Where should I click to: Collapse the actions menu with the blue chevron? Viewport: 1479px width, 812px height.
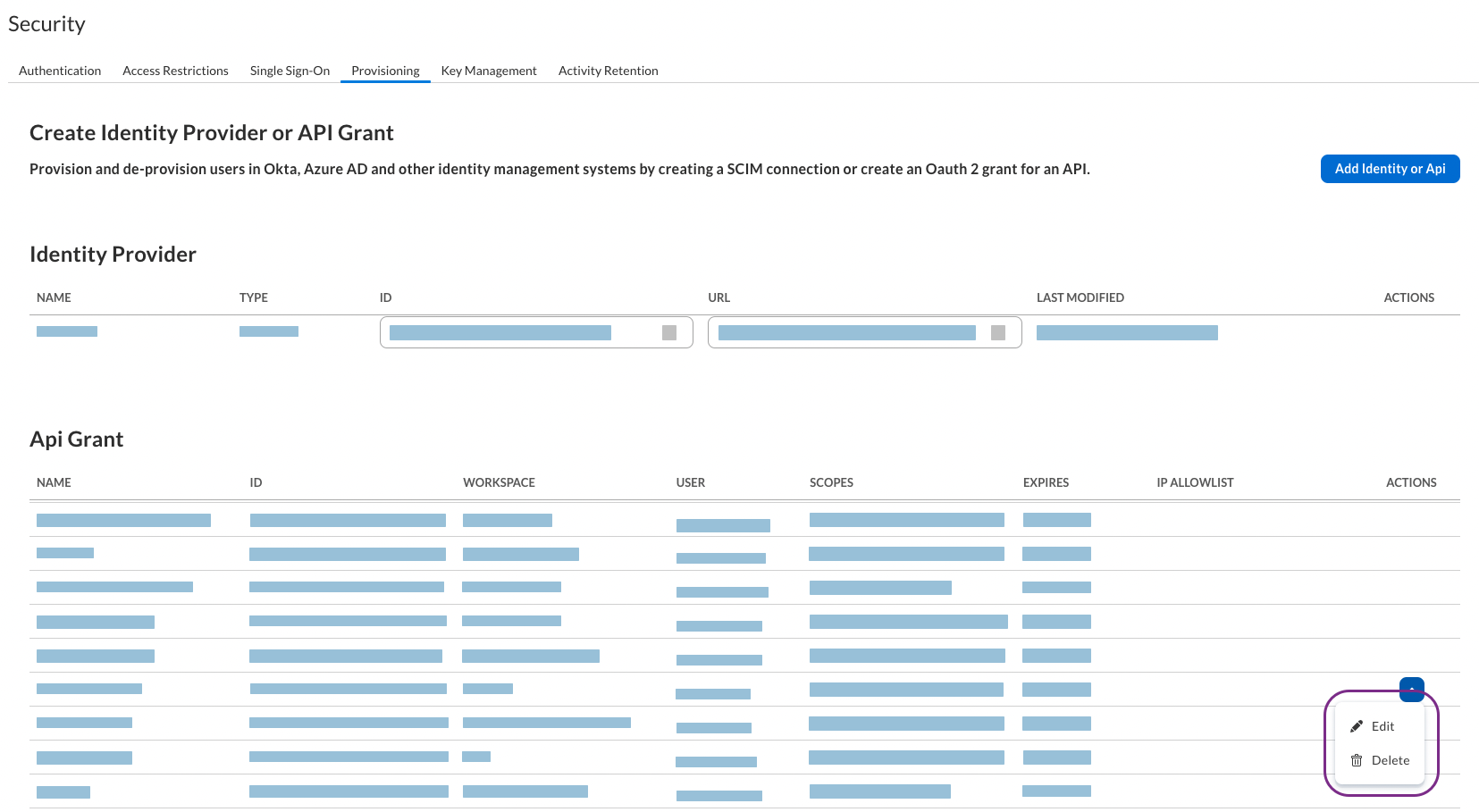pyautogui.click(x=1411, y=689)
